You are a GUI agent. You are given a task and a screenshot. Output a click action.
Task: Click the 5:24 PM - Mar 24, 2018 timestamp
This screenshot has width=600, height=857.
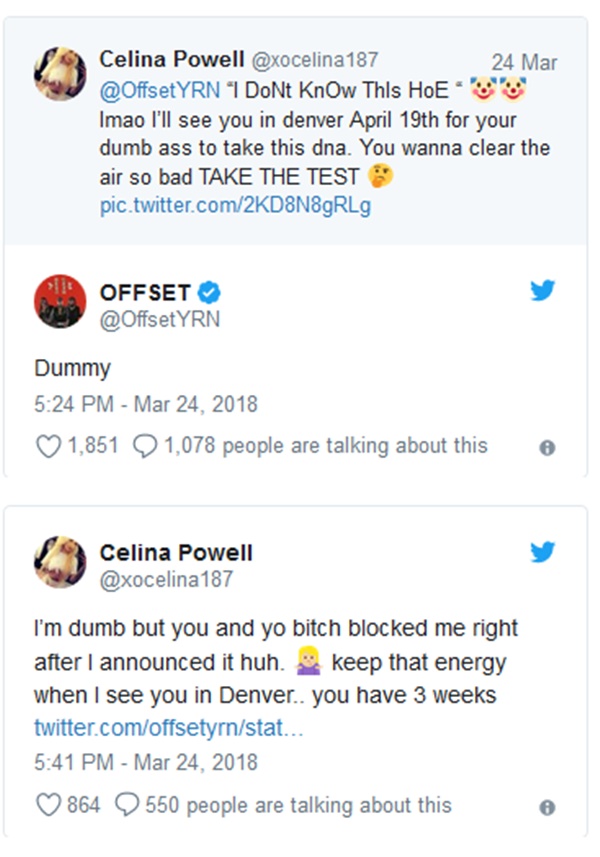pyautogui.click(x=145, y=405)
